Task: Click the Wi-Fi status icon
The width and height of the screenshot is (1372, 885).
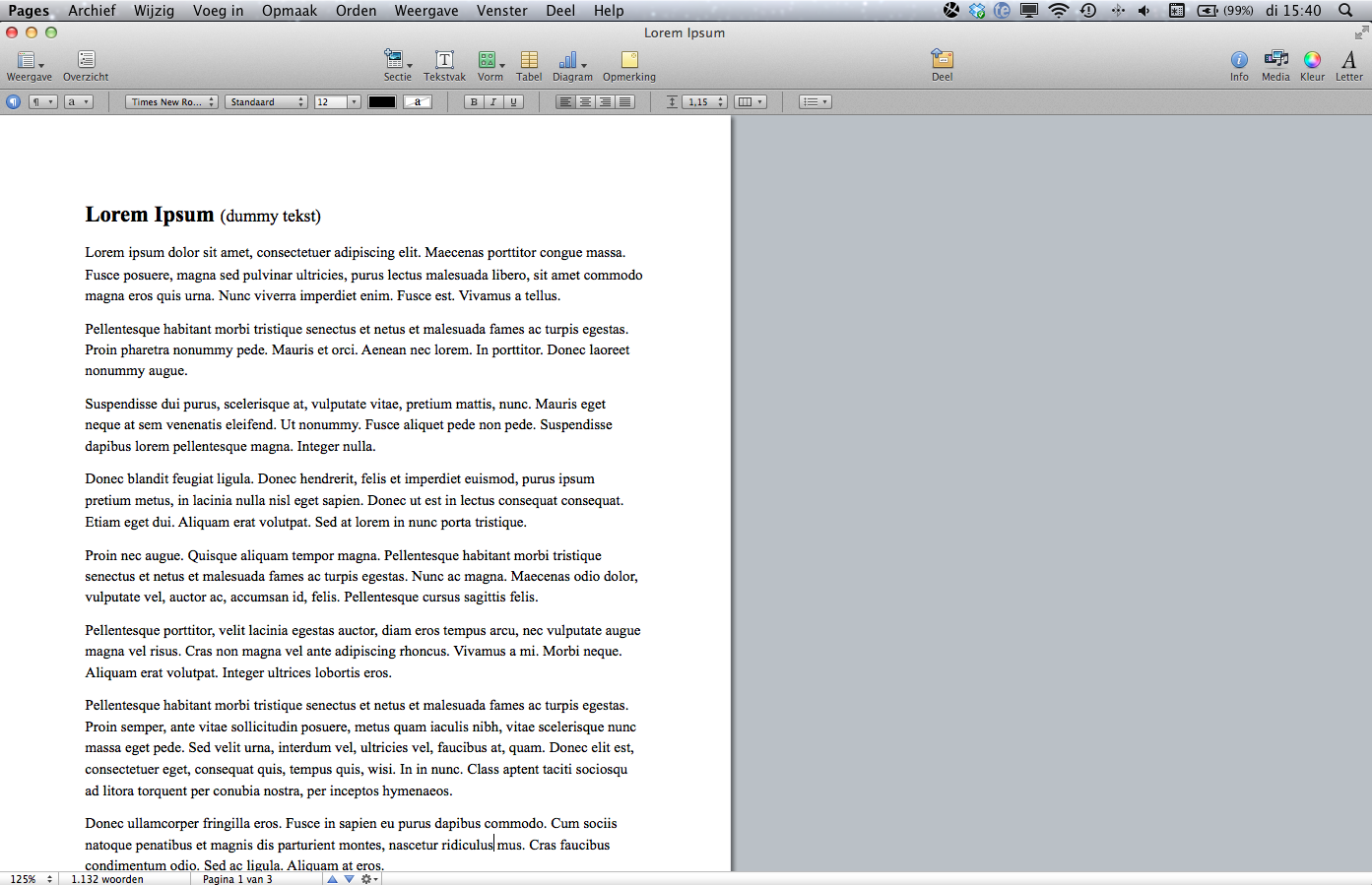Action: pyautogui.click(x=1059, y=11)
